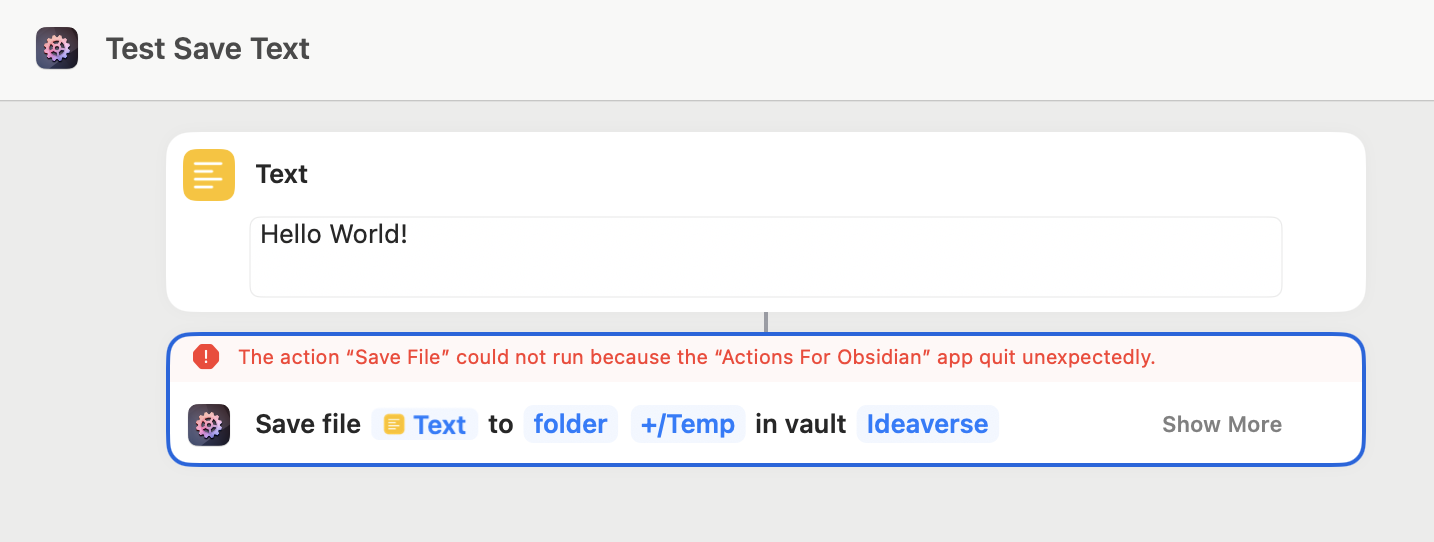Click the yellow Text action icon
The width and height of the screenshot is (1434, 542).
209,175
